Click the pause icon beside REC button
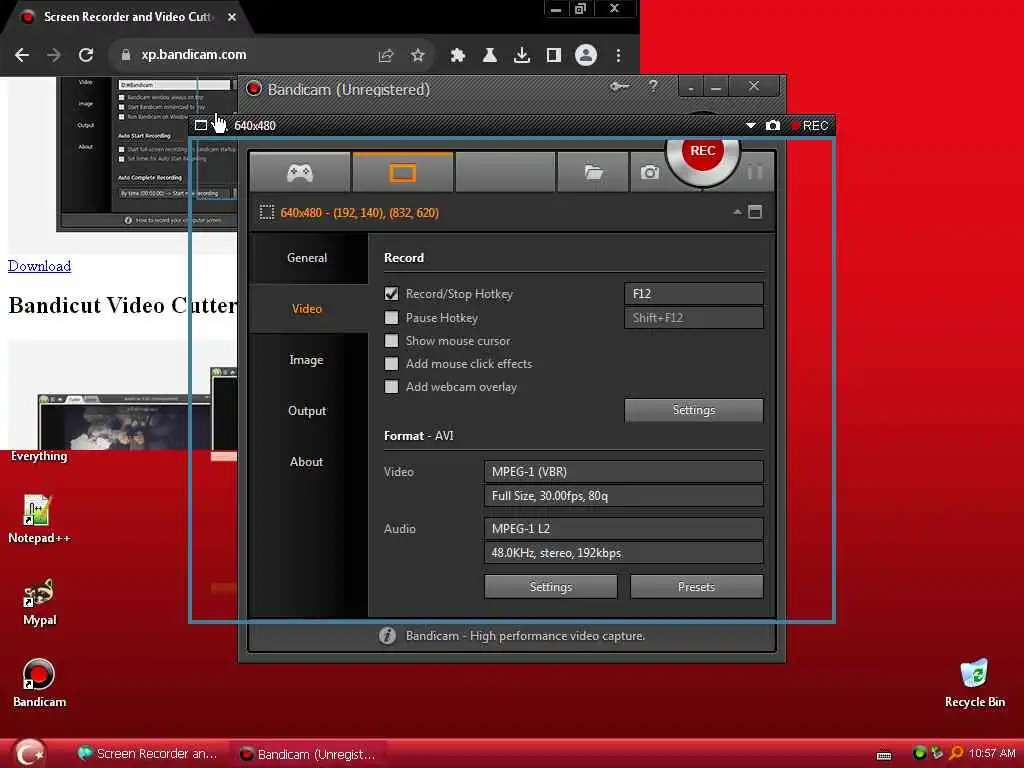 tap(755, 172)
